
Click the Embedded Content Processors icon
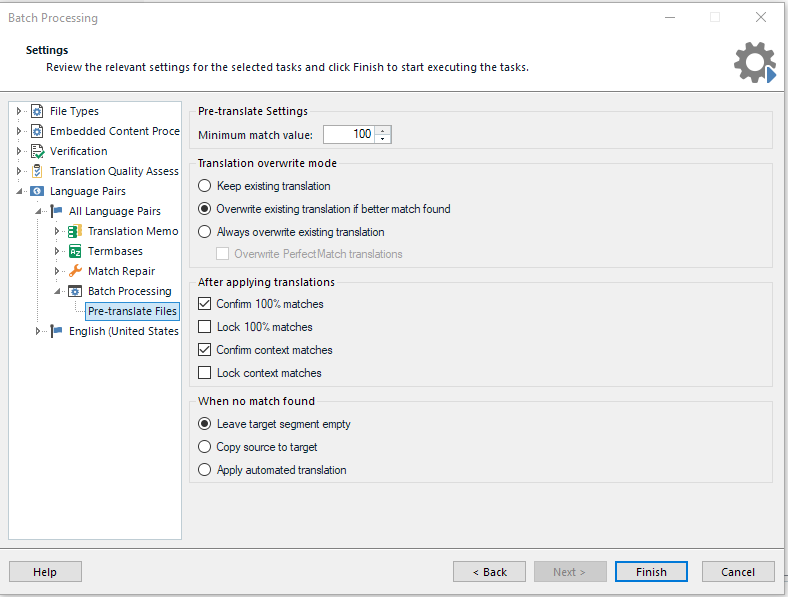point(37,131)
